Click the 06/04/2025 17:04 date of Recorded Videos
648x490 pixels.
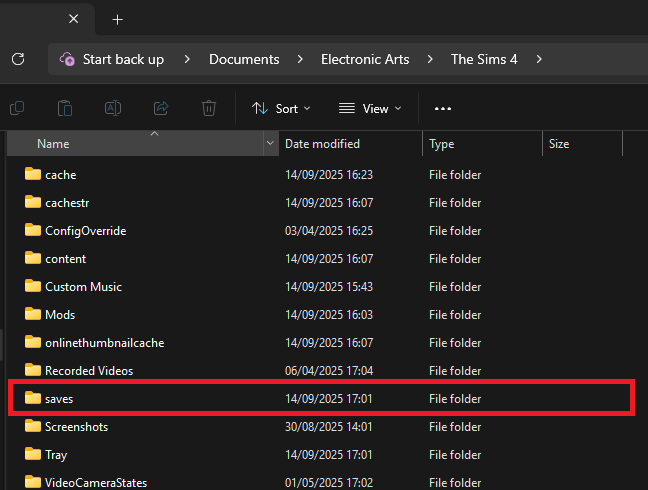(x=329, y=371)
